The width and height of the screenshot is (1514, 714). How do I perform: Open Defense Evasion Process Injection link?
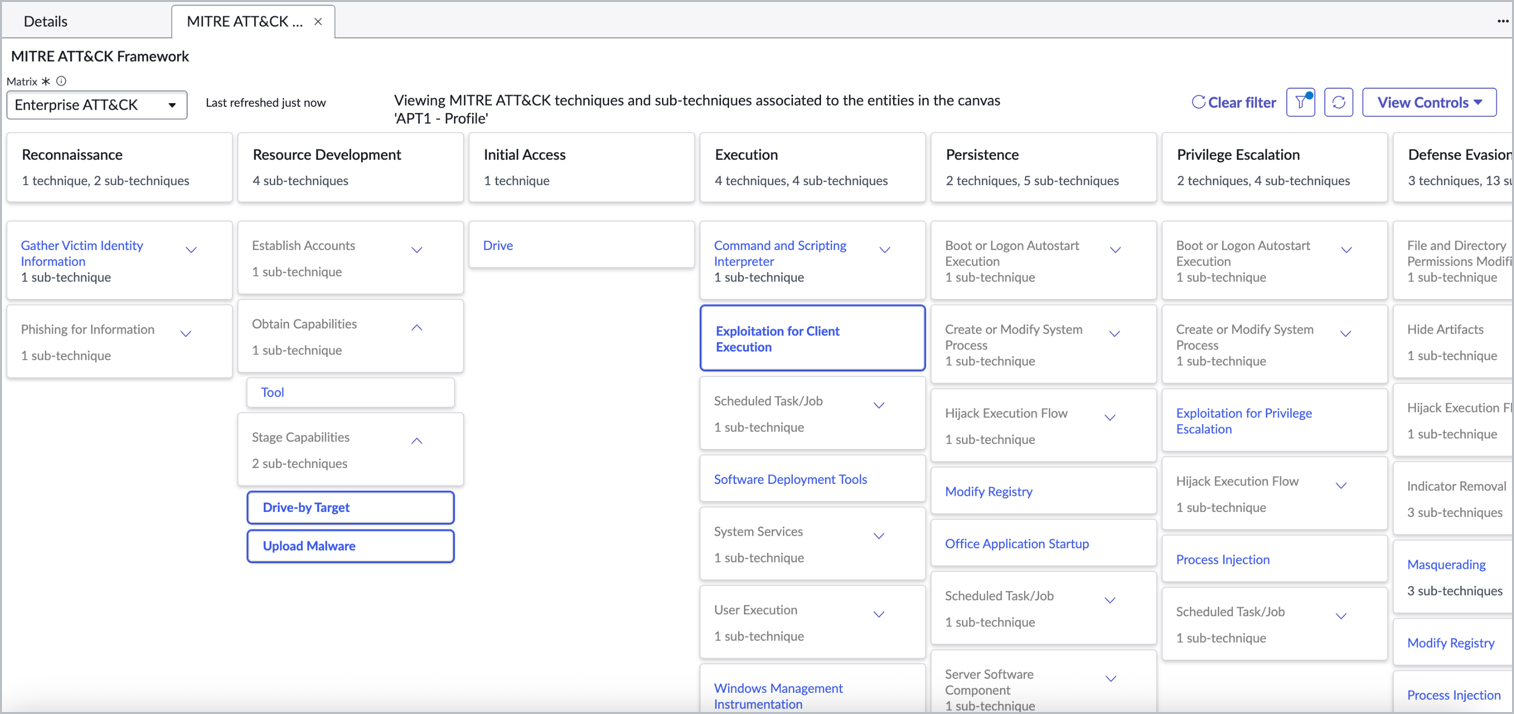(1454, 695)
